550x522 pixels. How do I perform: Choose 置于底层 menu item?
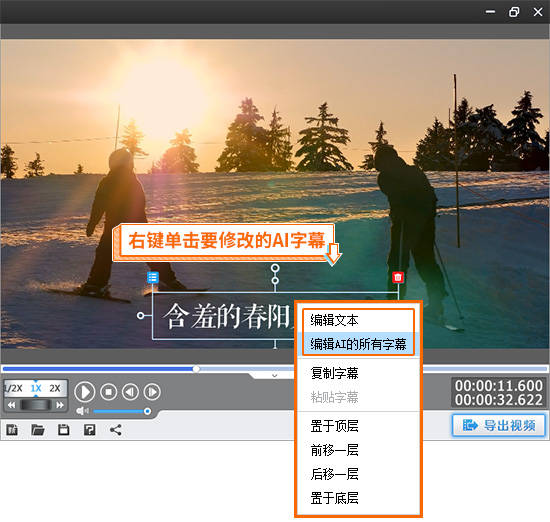pyautogui.click(x=358, y=498)
